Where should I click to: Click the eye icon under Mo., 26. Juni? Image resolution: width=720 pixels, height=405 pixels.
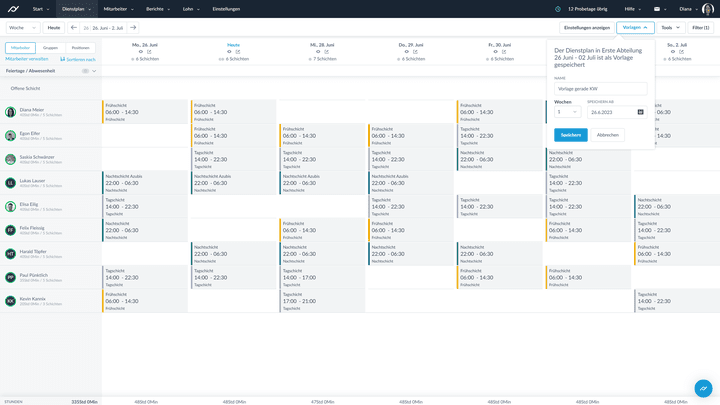click(141, 52)
